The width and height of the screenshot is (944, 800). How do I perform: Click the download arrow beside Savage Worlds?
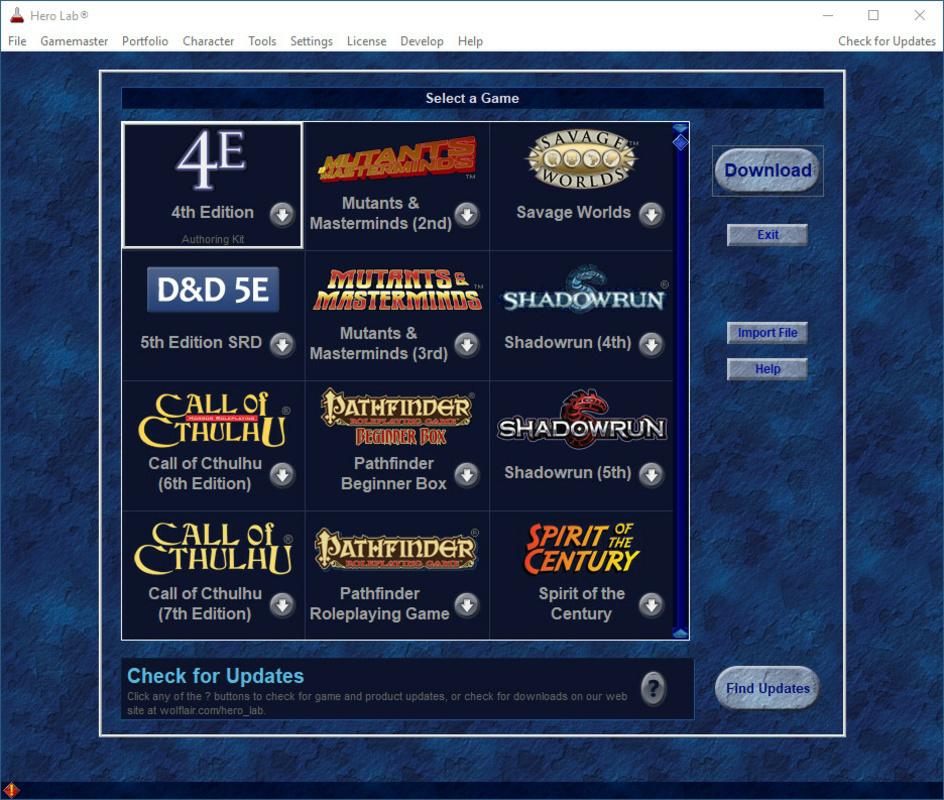pos(652,213)
